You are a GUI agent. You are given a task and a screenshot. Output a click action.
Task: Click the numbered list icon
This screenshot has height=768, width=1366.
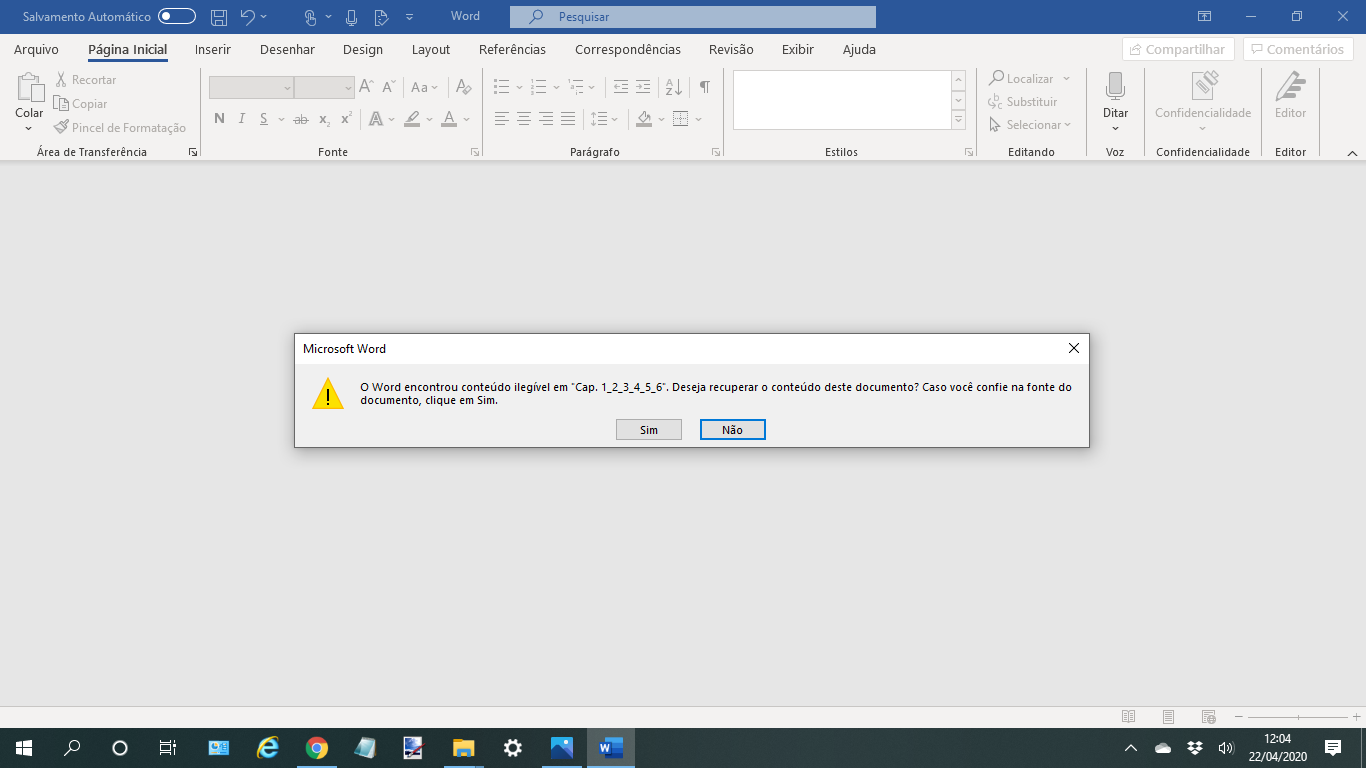point(539,87)
